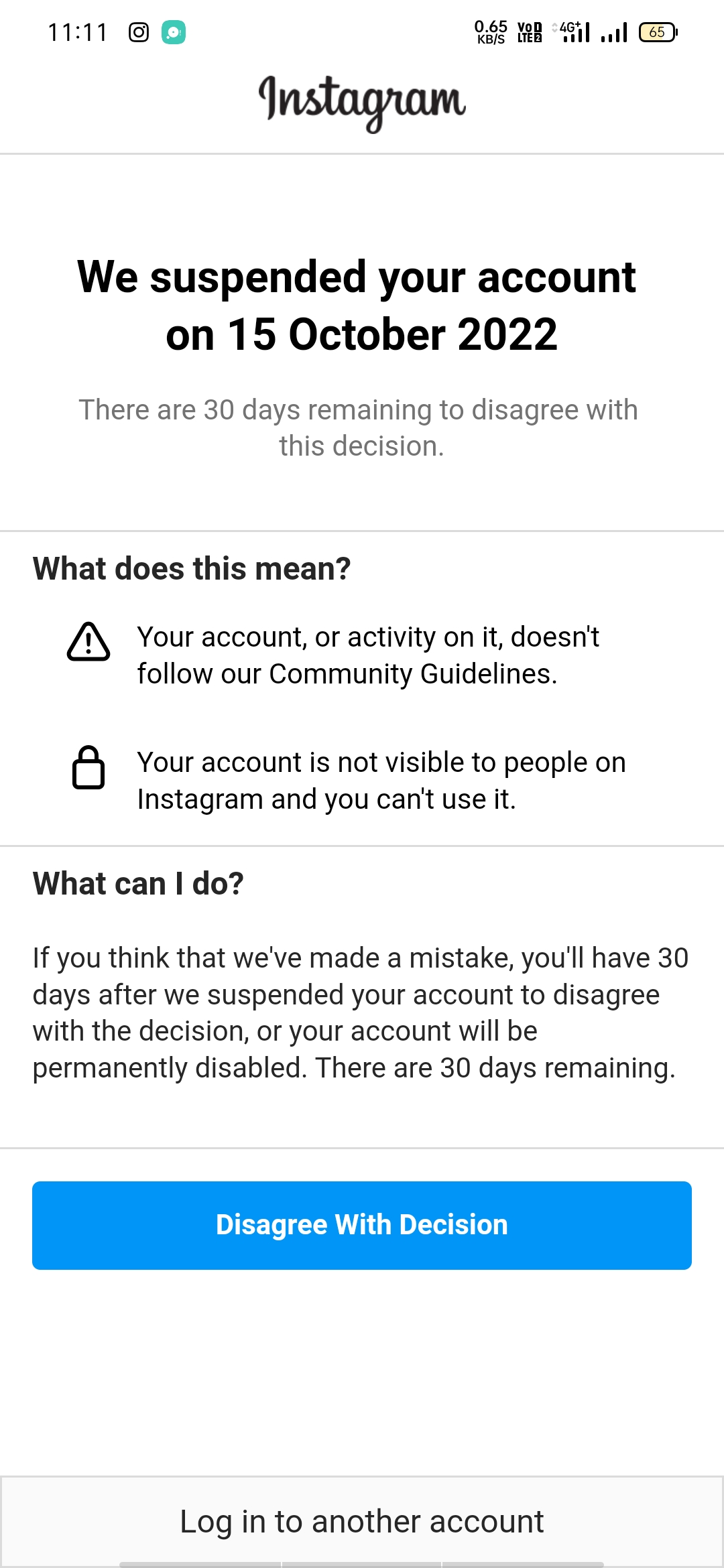Tap the battery indicator showing 65
The width and height of the screenshot is (724, 1568).
click(x=656, y=31)
